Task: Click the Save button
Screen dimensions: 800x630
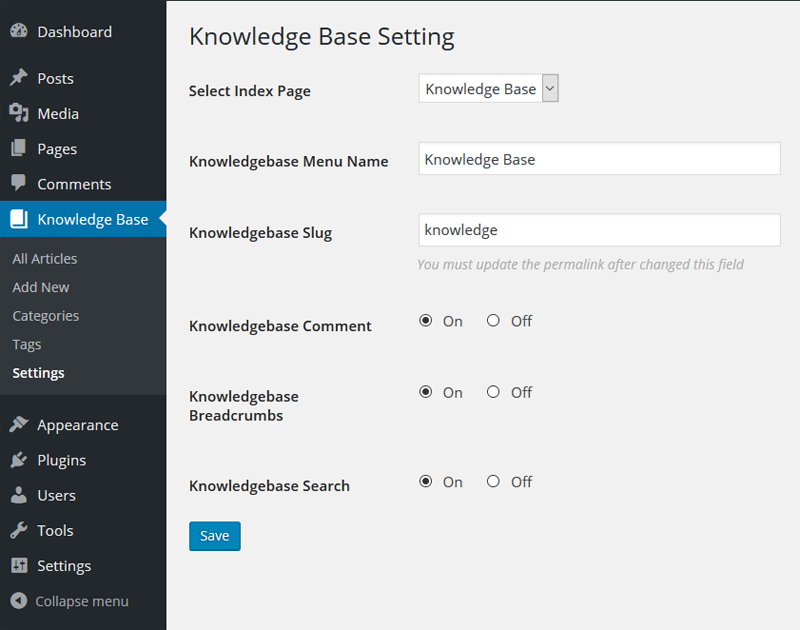Action: (x=215, y=536)
